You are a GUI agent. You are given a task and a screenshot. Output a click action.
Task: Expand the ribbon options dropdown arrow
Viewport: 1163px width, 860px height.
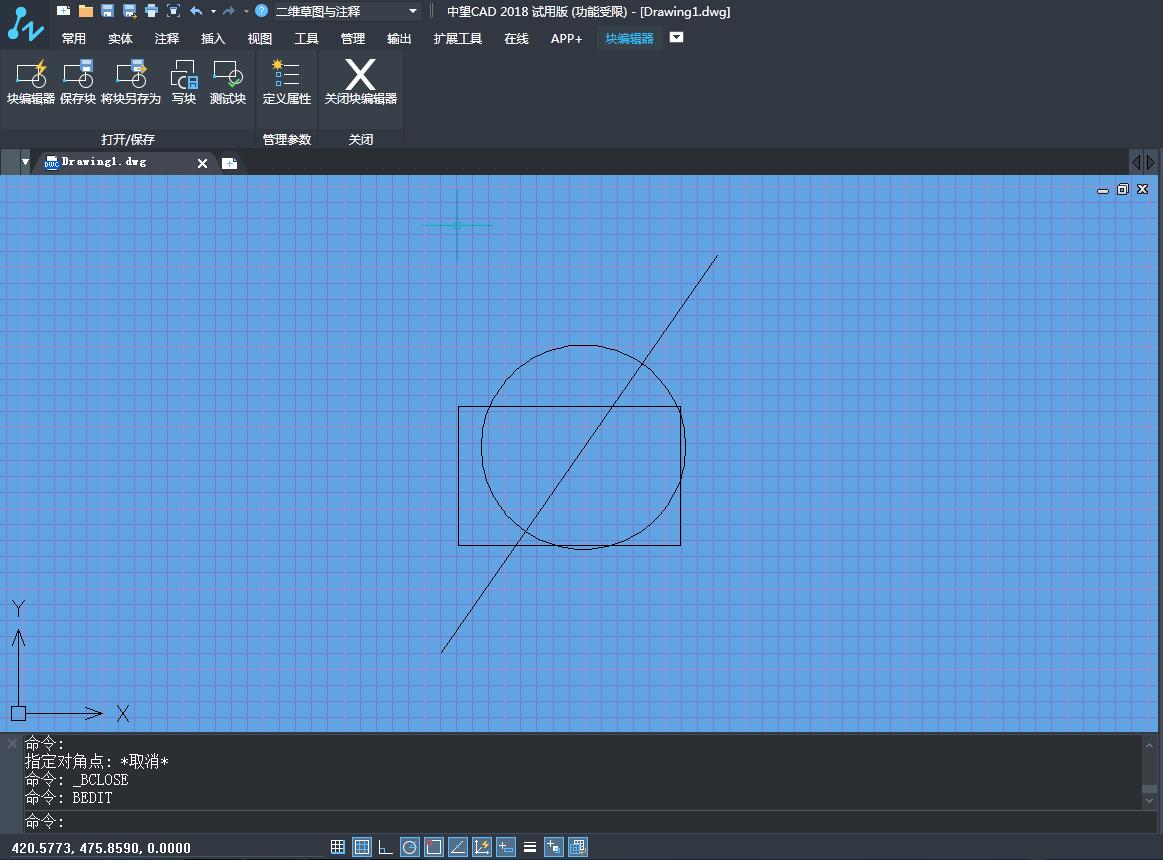pyautogui.click(x=677, y=38)
